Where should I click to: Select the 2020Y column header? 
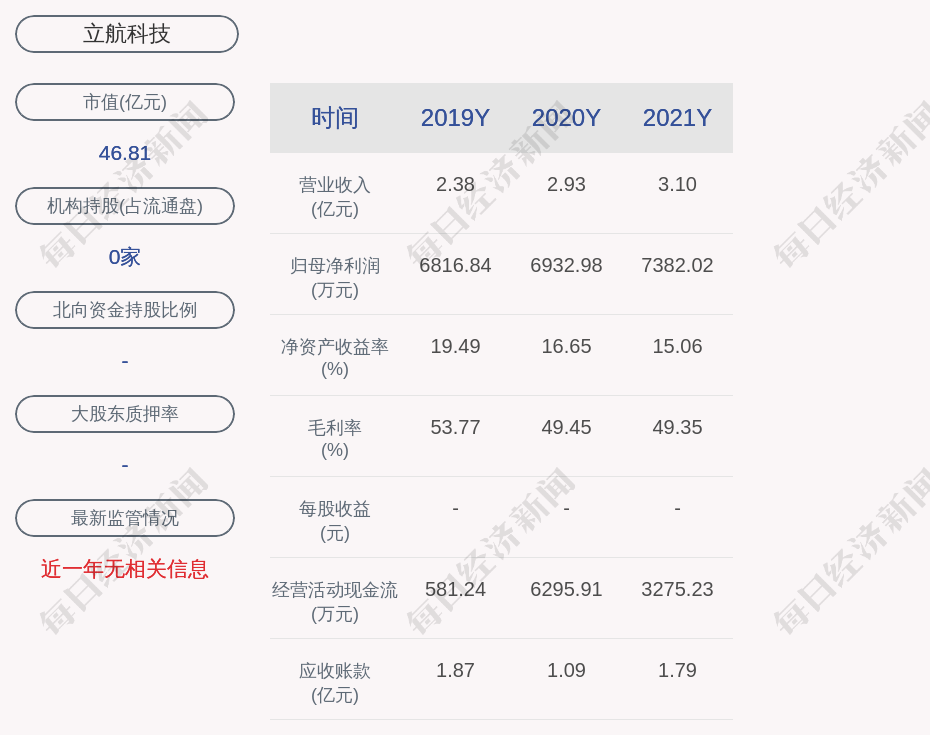click(566, 118)
